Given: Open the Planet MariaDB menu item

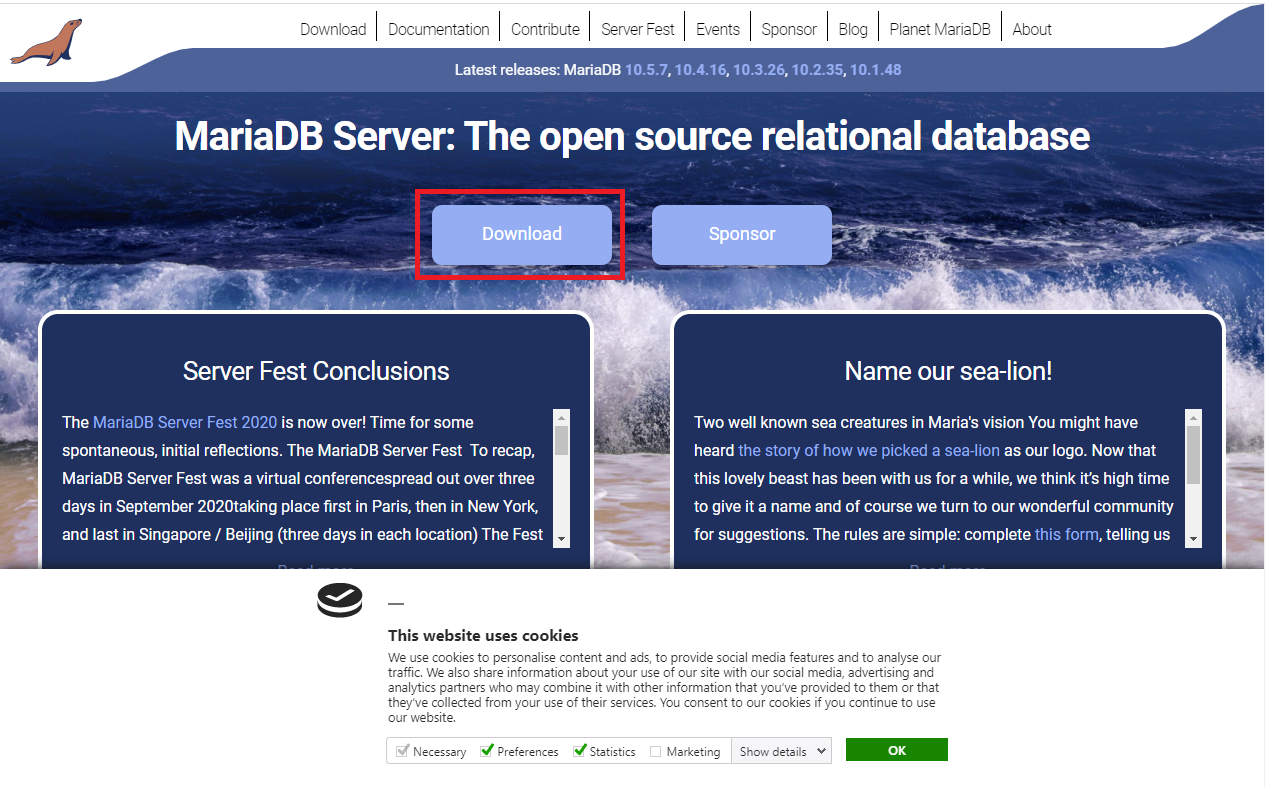Looking at the screenshot, I should pyautogui.click(x=940, y=29).
